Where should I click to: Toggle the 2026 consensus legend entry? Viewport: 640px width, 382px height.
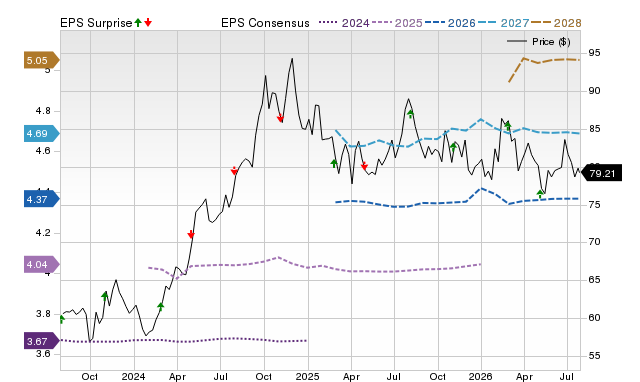tap(450, 23)
